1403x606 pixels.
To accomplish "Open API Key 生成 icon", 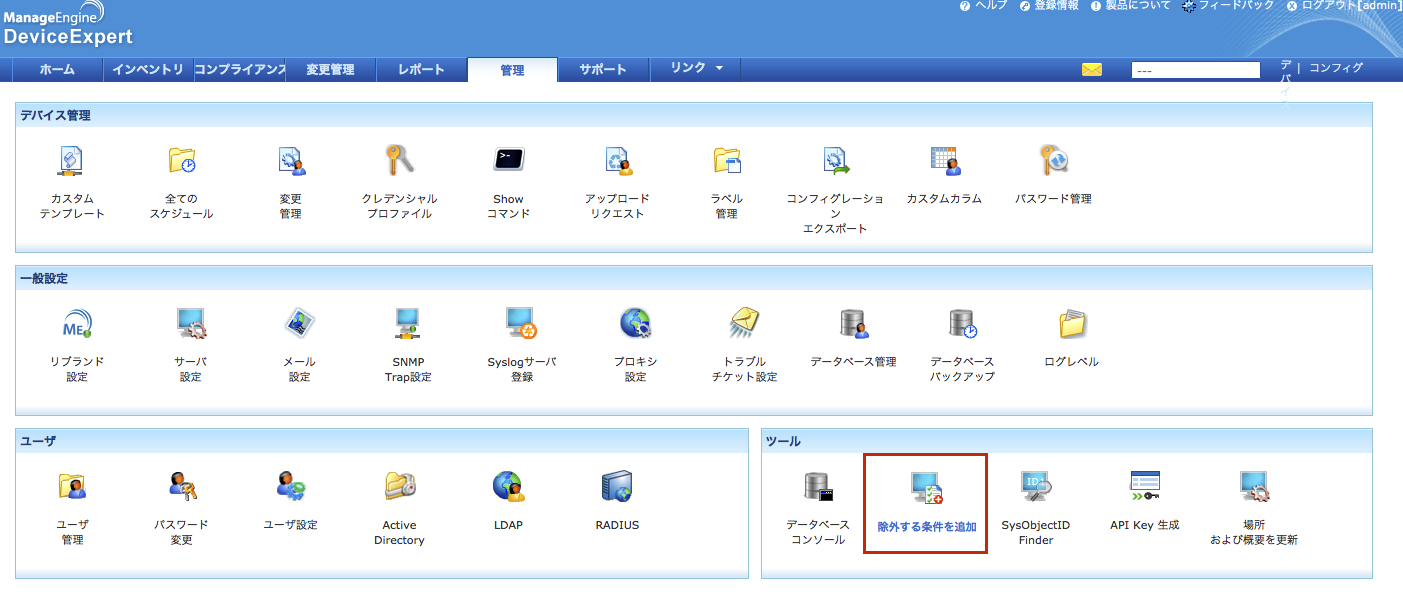I will (x=1145, y=486).
